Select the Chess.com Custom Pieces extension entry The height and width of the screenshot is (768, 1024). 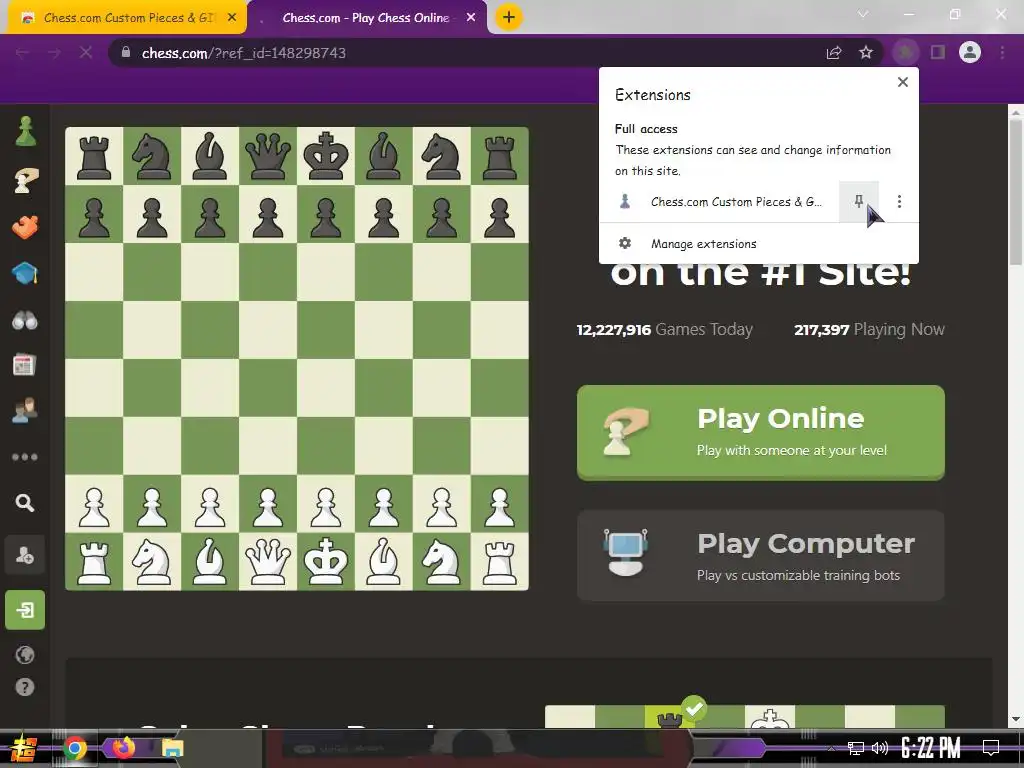click(x=719, y=202)
